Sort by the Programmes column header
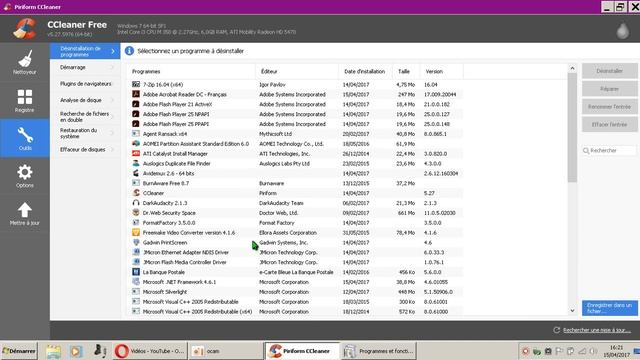Screen dimensions: 640x360 pyautogui.click(x=191, y=71)
